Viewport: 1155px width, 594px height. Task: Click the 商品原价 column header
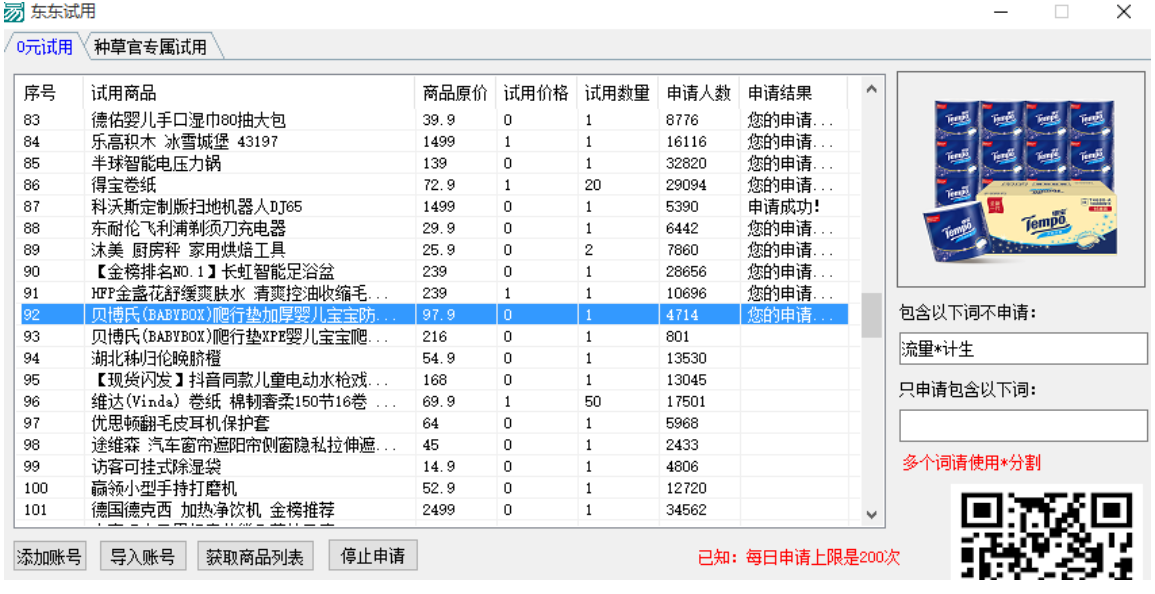coord(454,93)
